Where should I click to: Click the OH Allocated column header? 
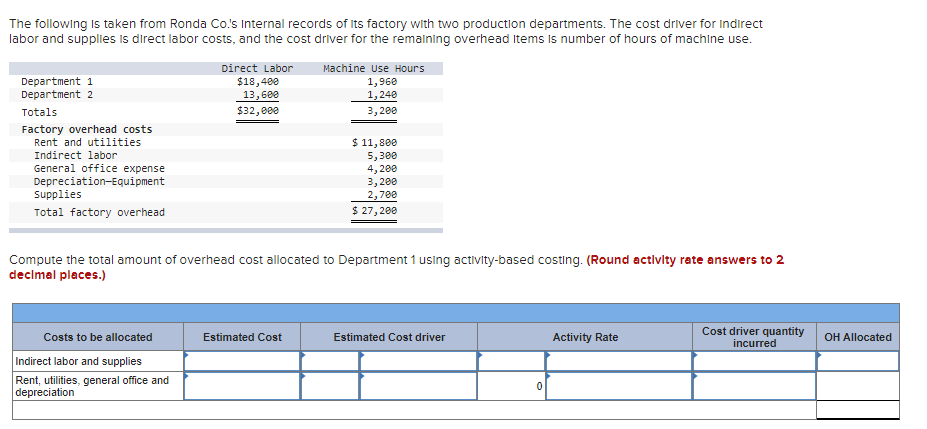click(857, 337)
